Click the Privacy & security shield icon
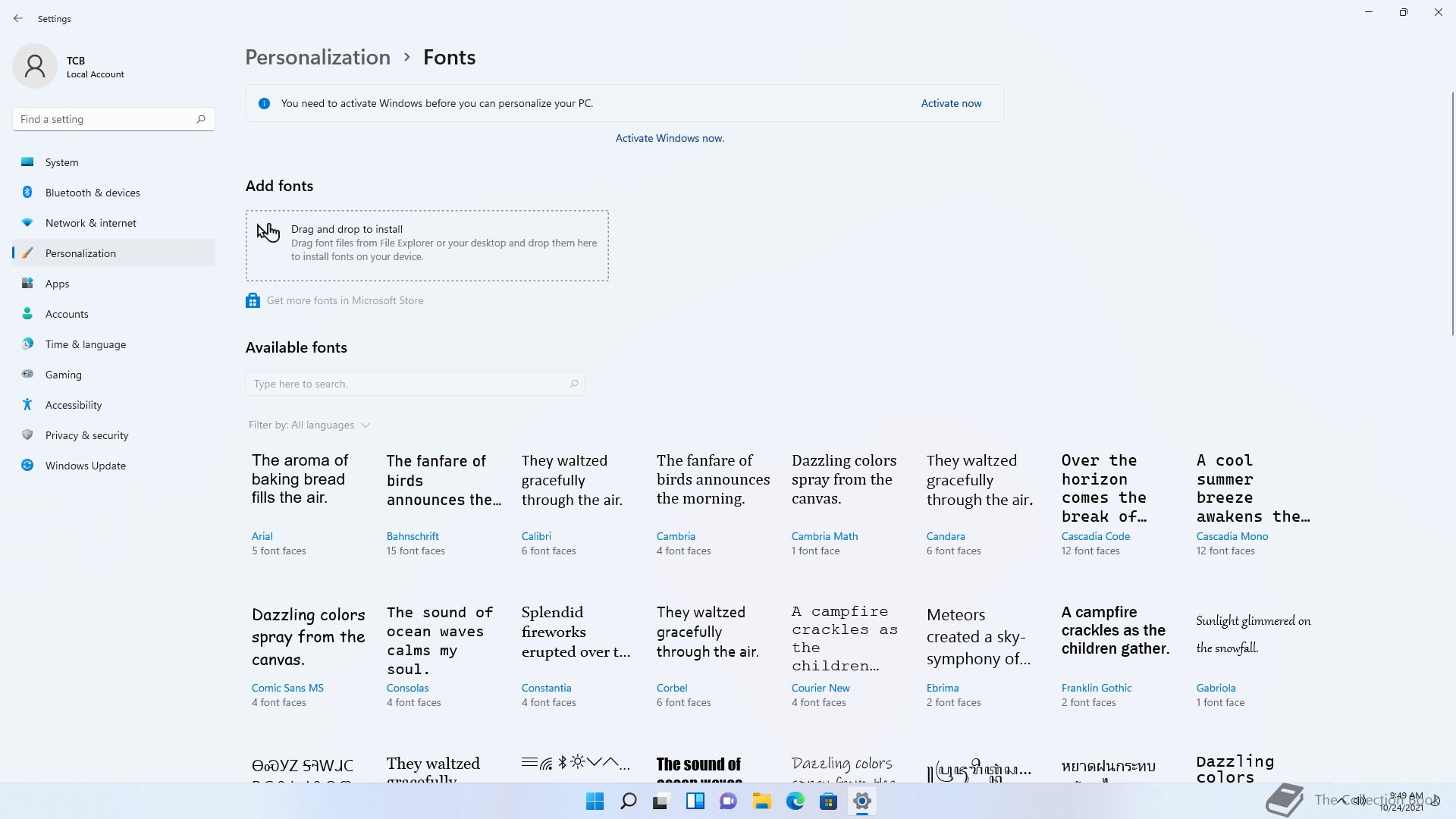The height and width of the screenshot is (819, 1456). (27, 435)
